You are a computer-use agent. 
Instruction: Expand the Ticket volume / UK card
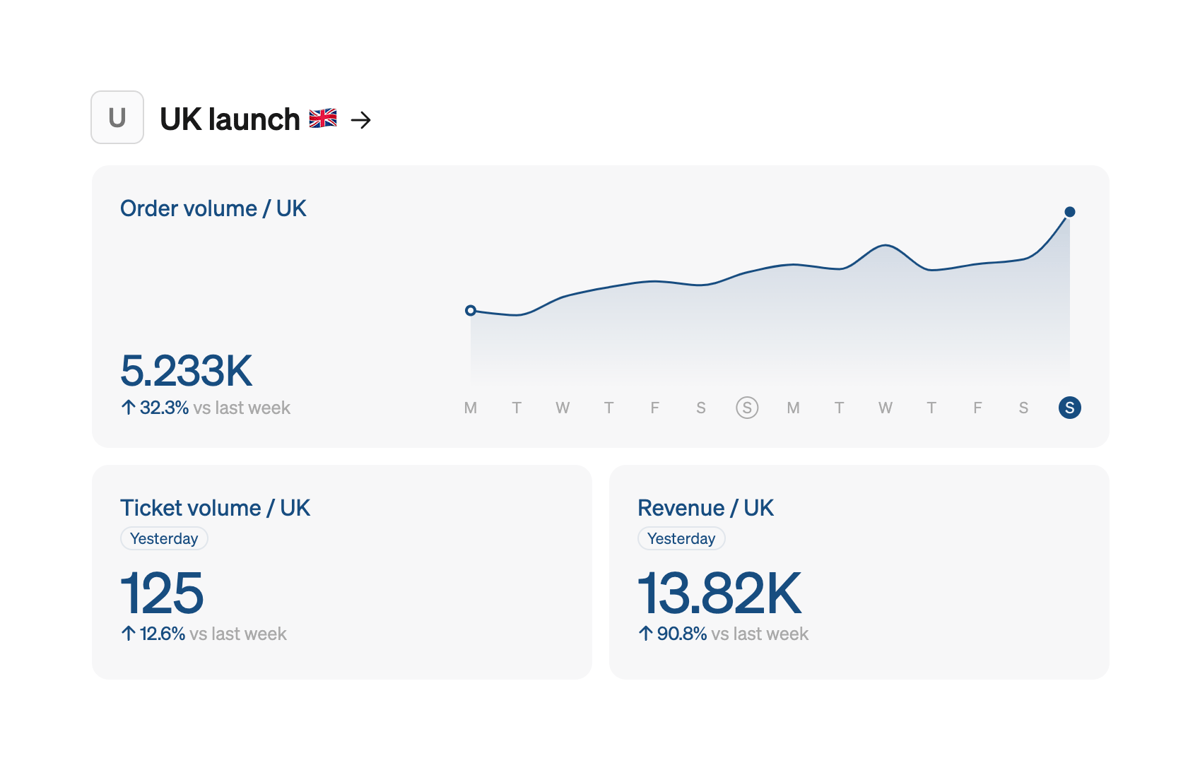point(341,570)
